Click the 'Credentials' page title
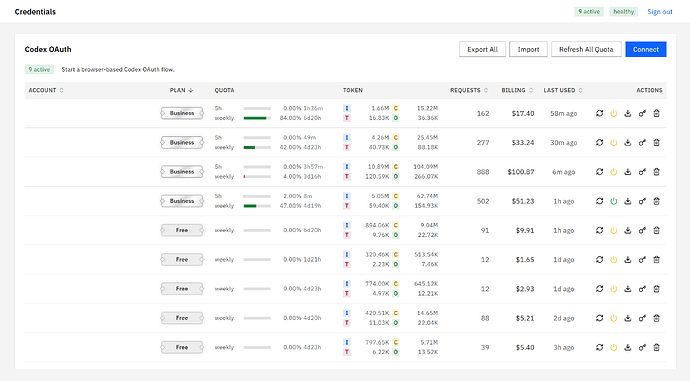 pos(35,12)
